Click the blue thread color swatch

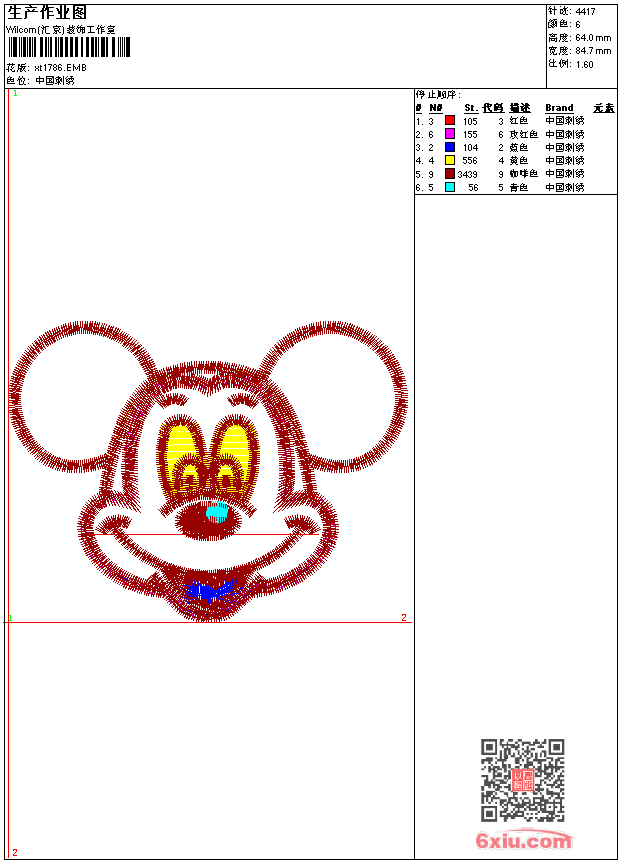click(450, 147)
